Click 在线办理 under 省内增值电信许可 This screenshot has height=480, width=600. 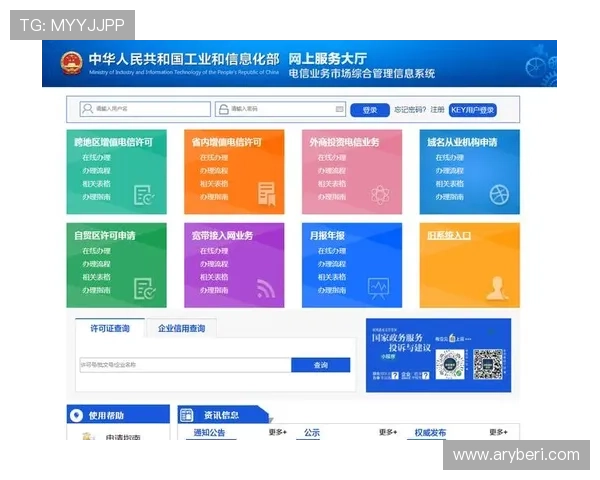(214, 158)
